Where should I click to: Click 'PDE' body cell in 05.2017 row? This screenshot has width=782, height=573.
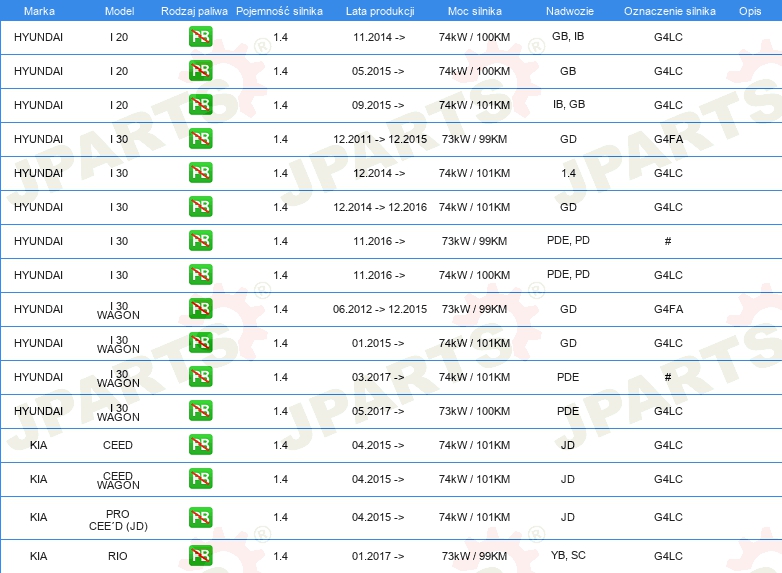pyautogui.click(x=568, y=411)
